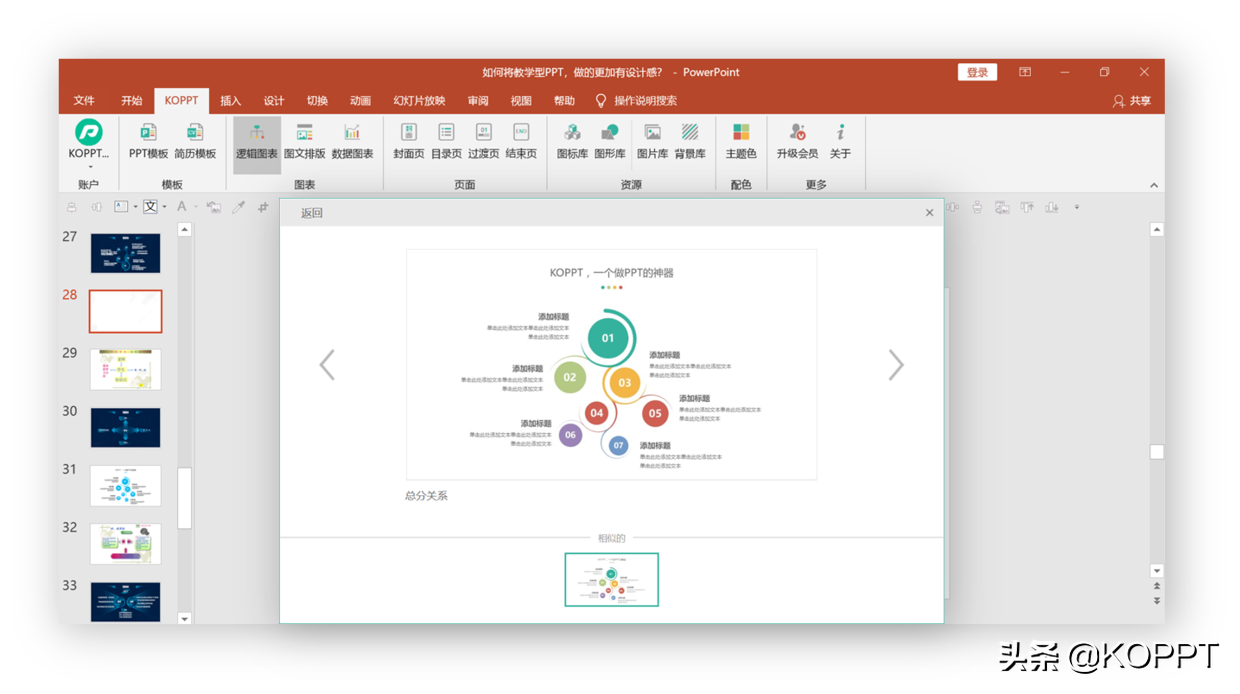
Task: Click the crop icon in quick toolbar
Action: [x=263, y=207]
